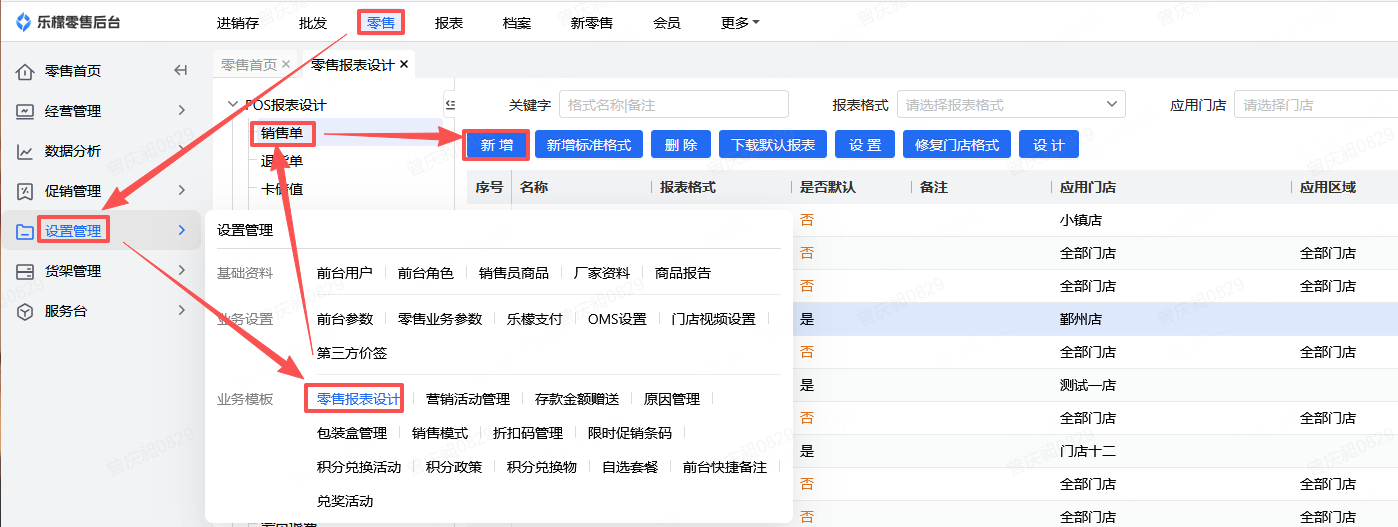Click the 下载默认报表 button
The width and height of the screenshot is (1398, 527).
(x=773, y=145)
